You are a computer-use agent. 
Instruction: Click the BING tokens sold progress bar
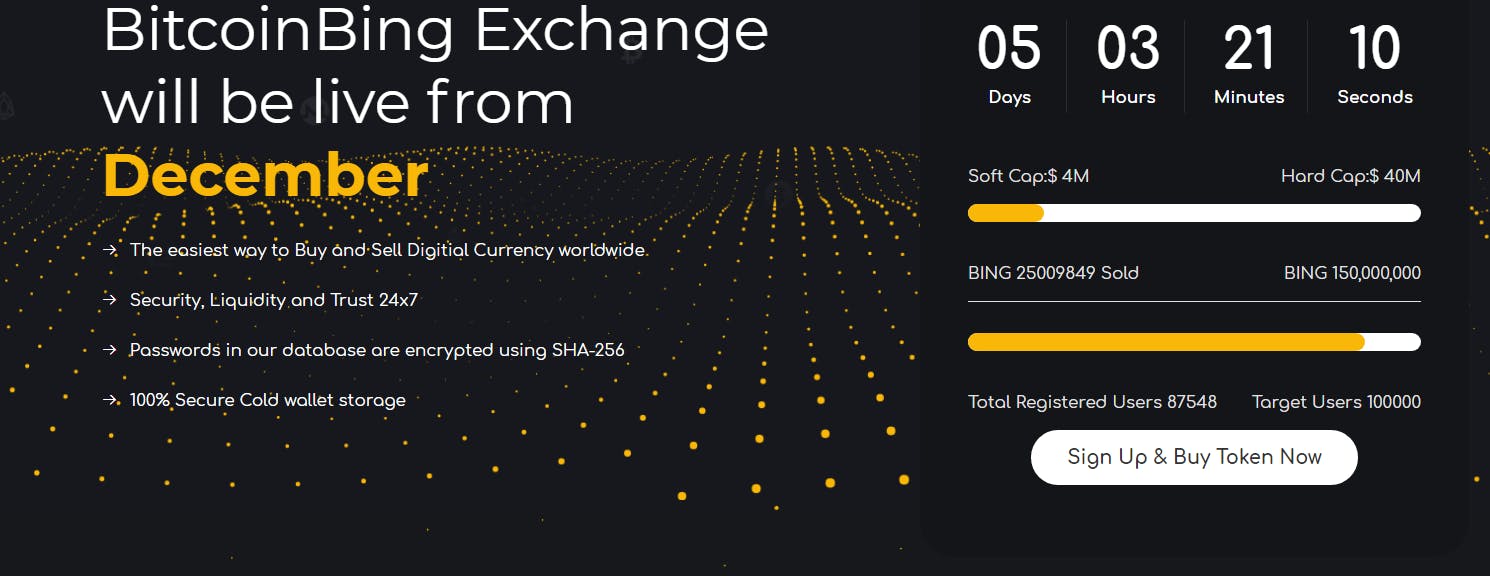point(1194,342)
